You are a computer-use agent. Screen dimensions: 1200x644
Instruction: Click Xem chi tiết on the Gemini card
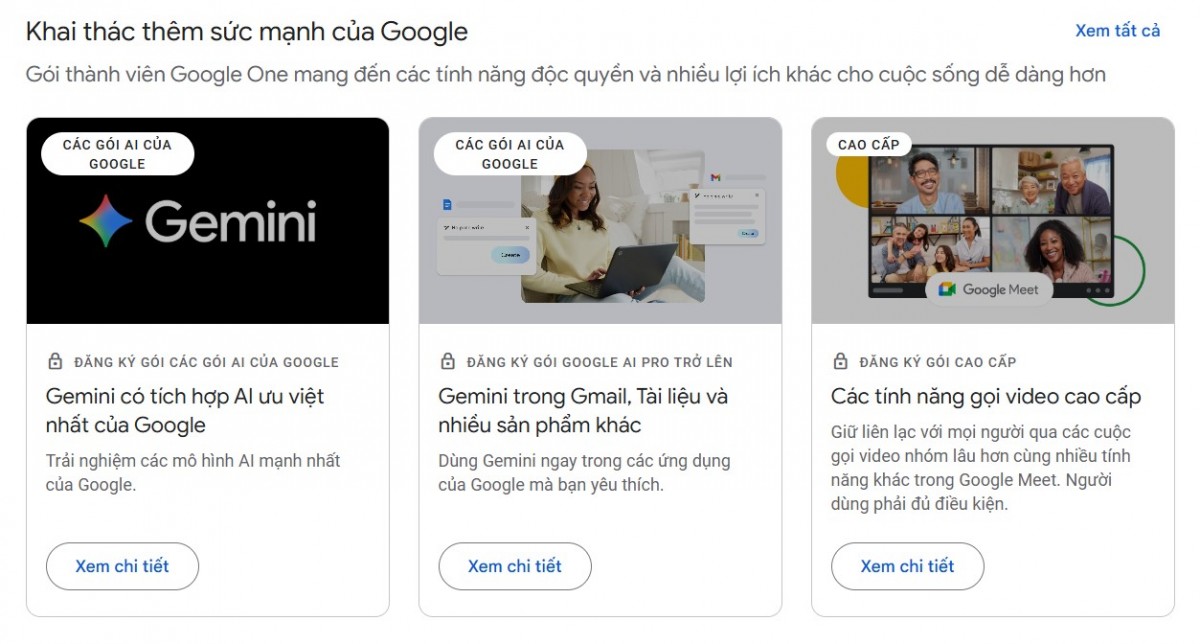pyautogui.click(x=122, y=566)
